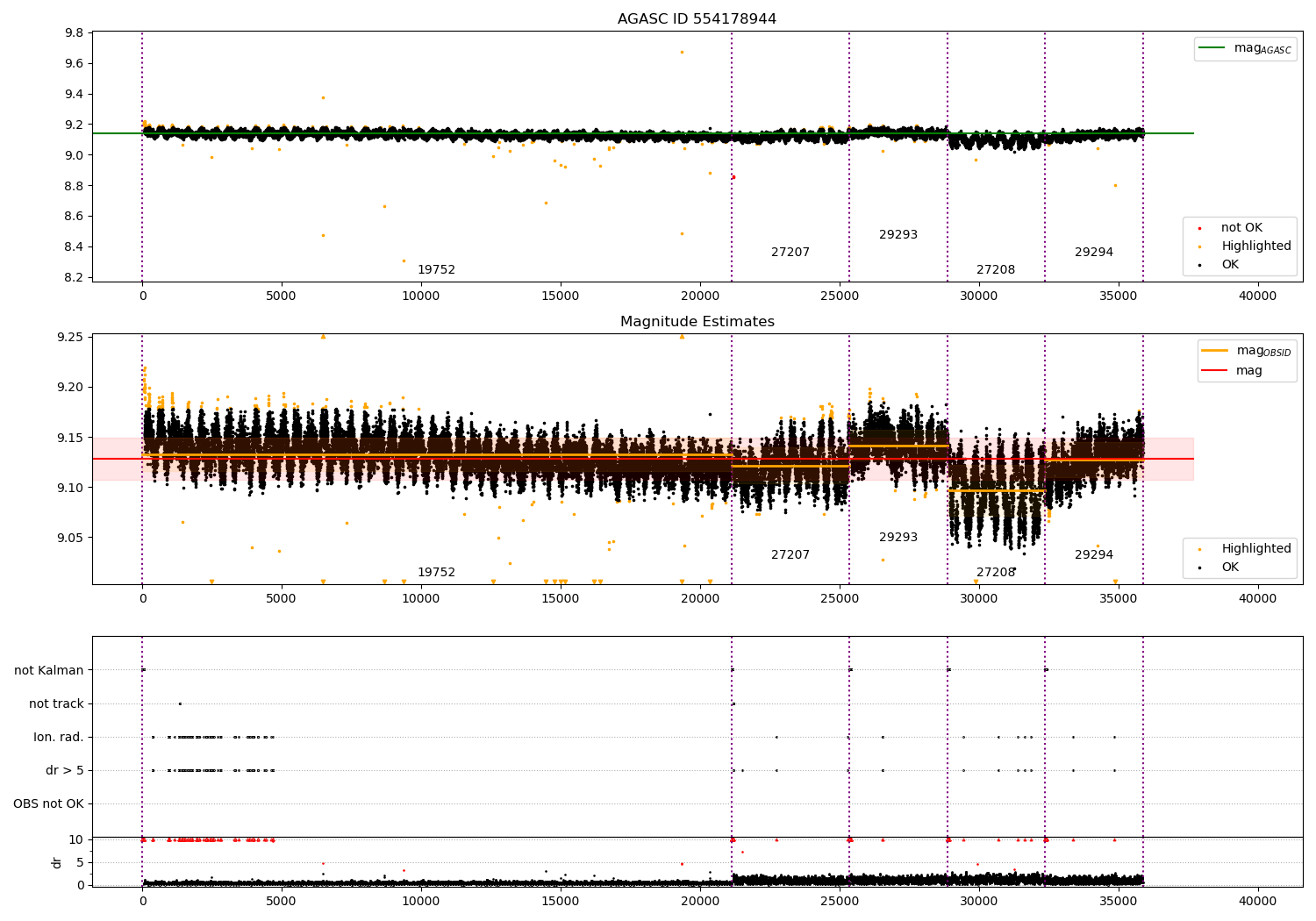
Task: Click the 'AGASC ID 554178944' title
Action: [x=697, y=19]
